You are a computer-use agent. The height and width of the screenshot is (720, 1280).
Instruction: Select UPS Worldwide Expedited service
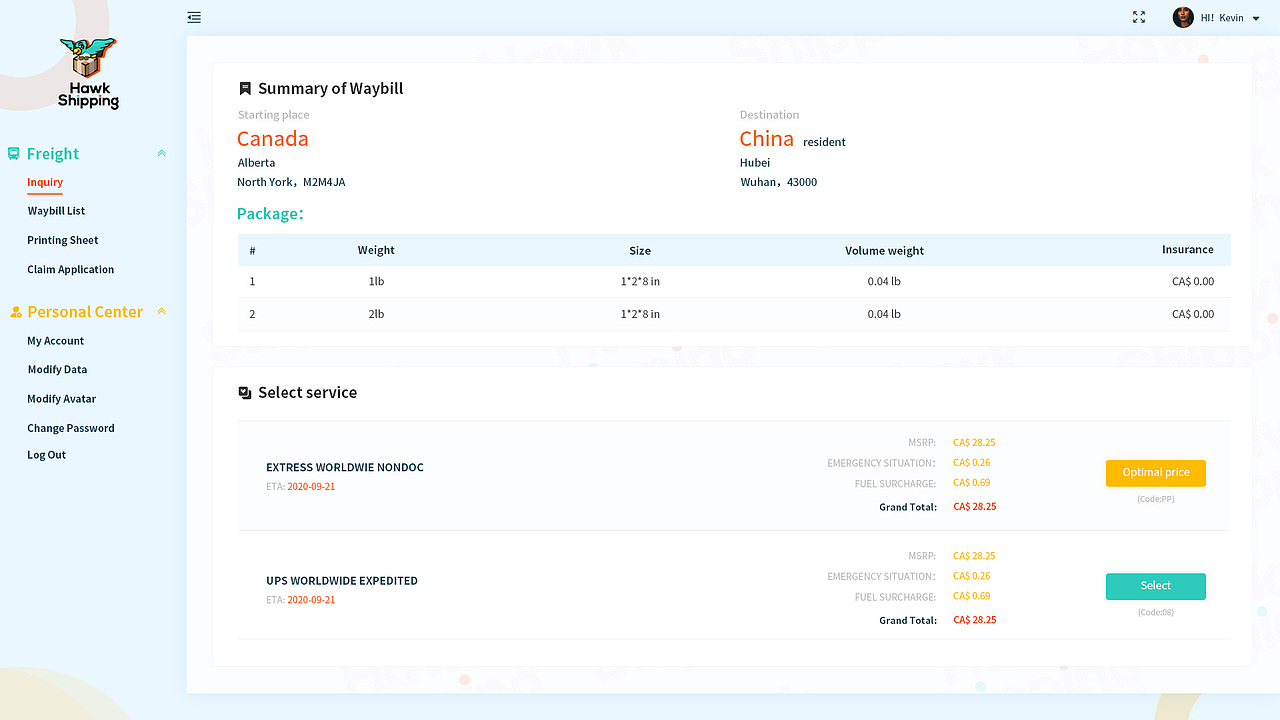[x=1155, y=586]
